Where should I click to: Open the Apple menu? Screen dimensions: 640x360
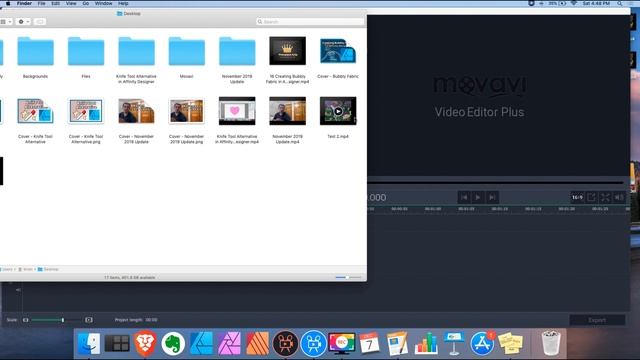click(8, 3)
